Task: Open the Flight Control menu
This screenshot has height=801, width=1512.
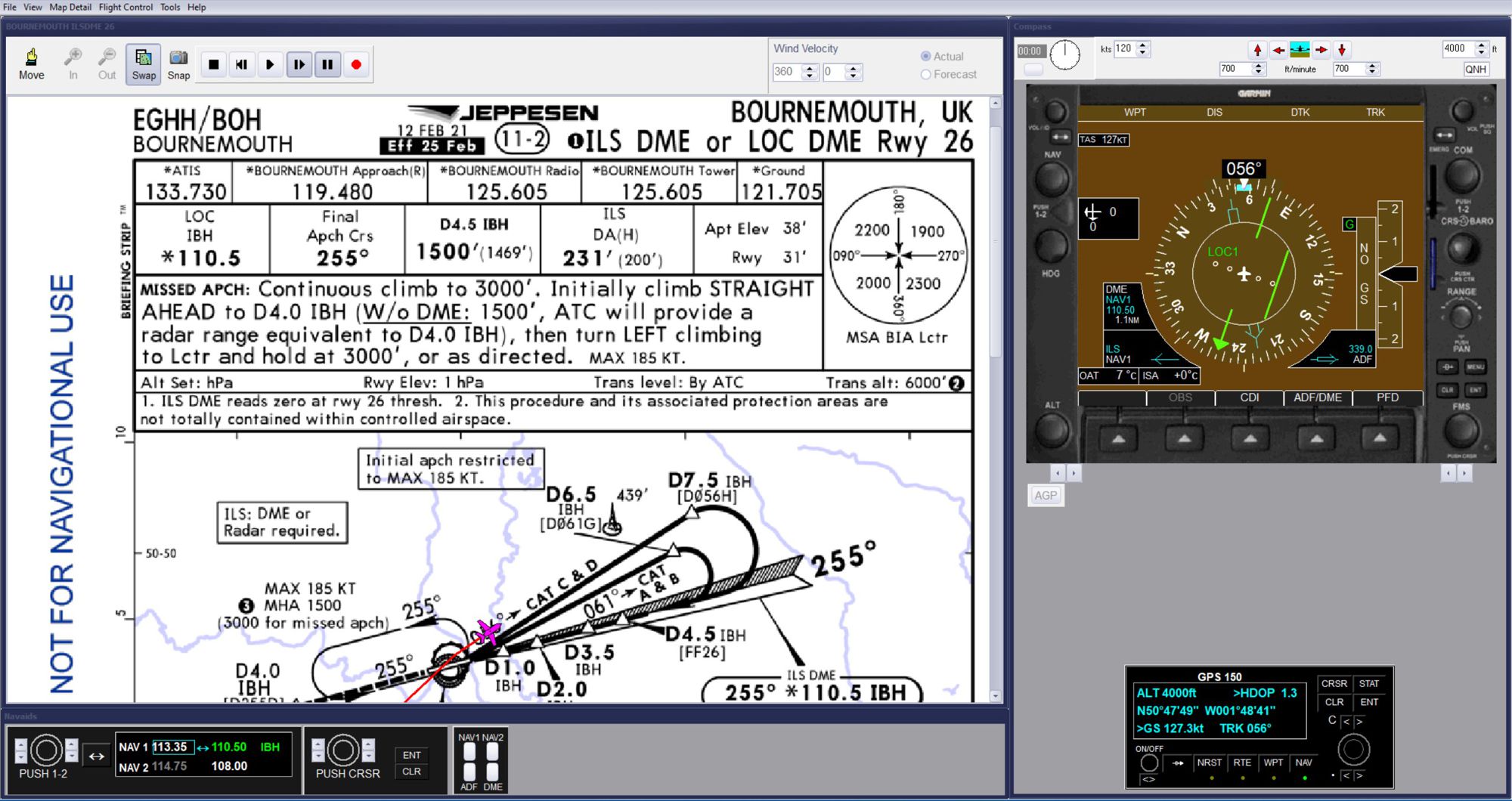Action: click(x=125, y=7)
